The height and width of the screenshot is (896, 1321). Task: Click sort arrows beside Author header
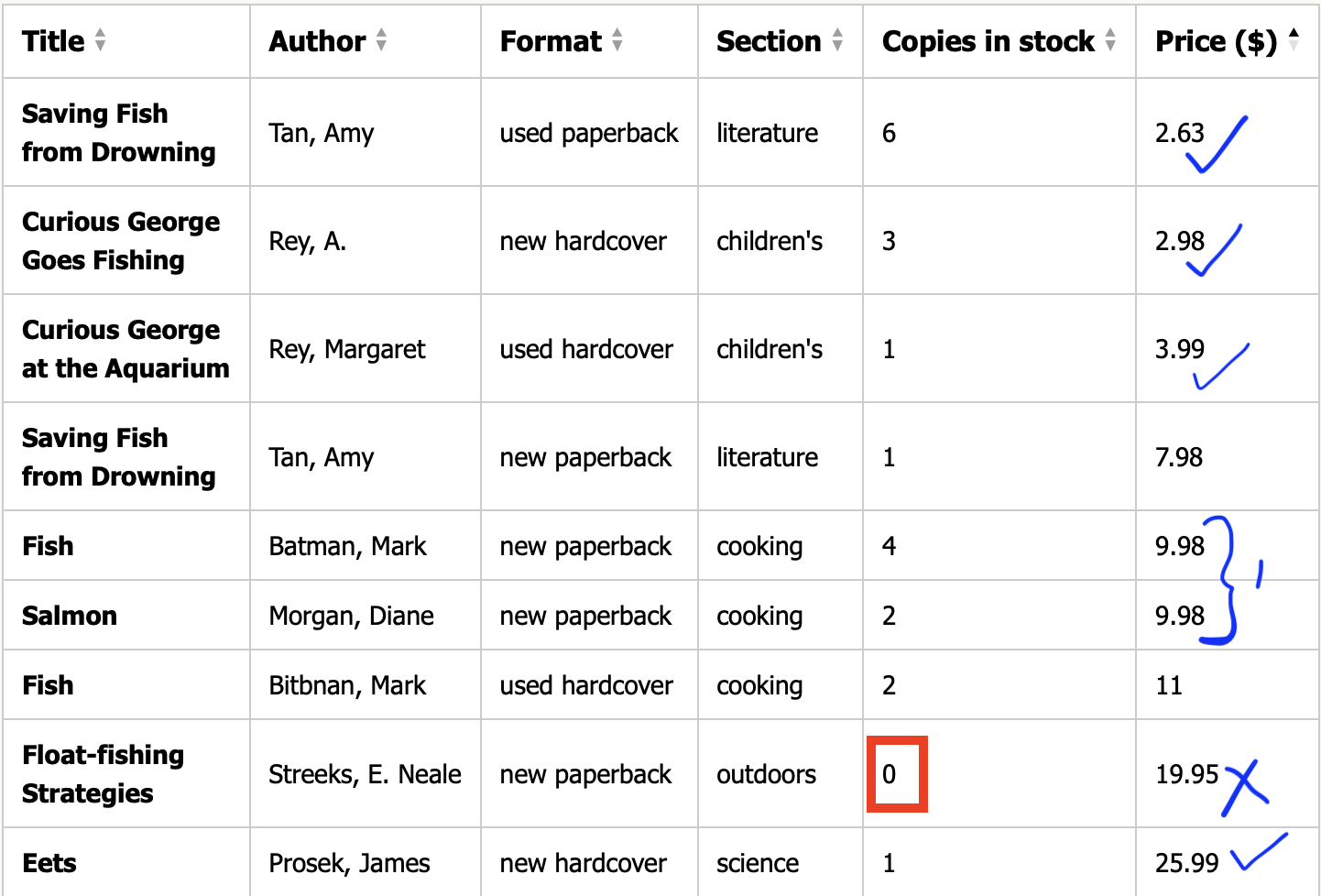point(381,40)
